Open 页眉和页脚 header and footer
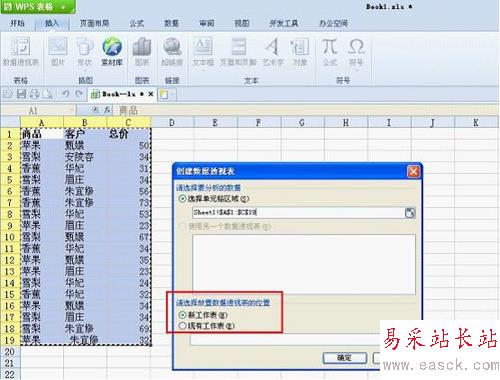Image resolution: width=500 pixels, height=380 pixels. [238, 51]
